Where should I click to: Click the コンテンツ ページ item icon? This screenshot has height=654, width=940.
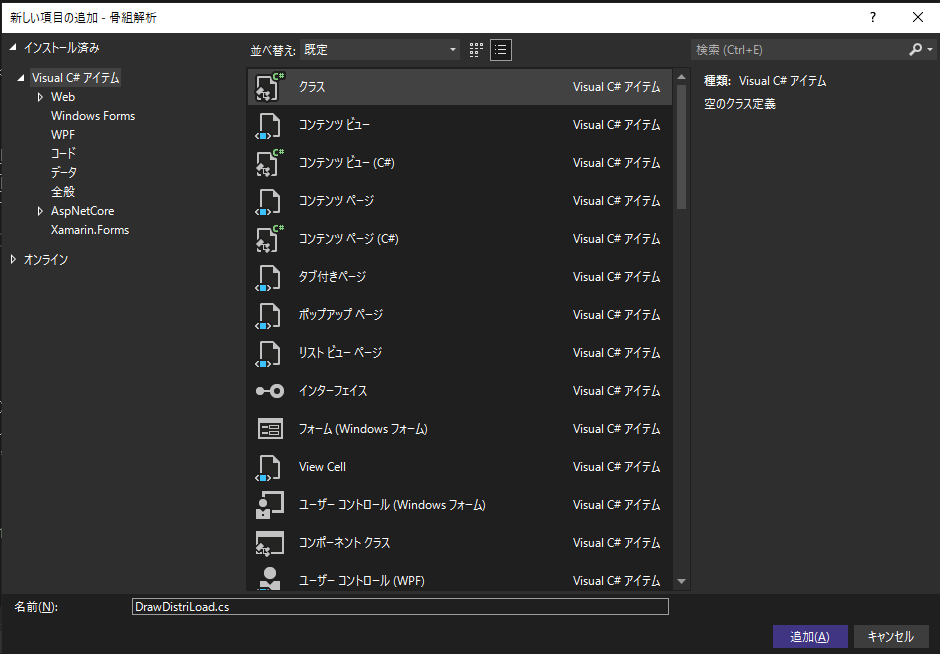[x=268, y=201]
